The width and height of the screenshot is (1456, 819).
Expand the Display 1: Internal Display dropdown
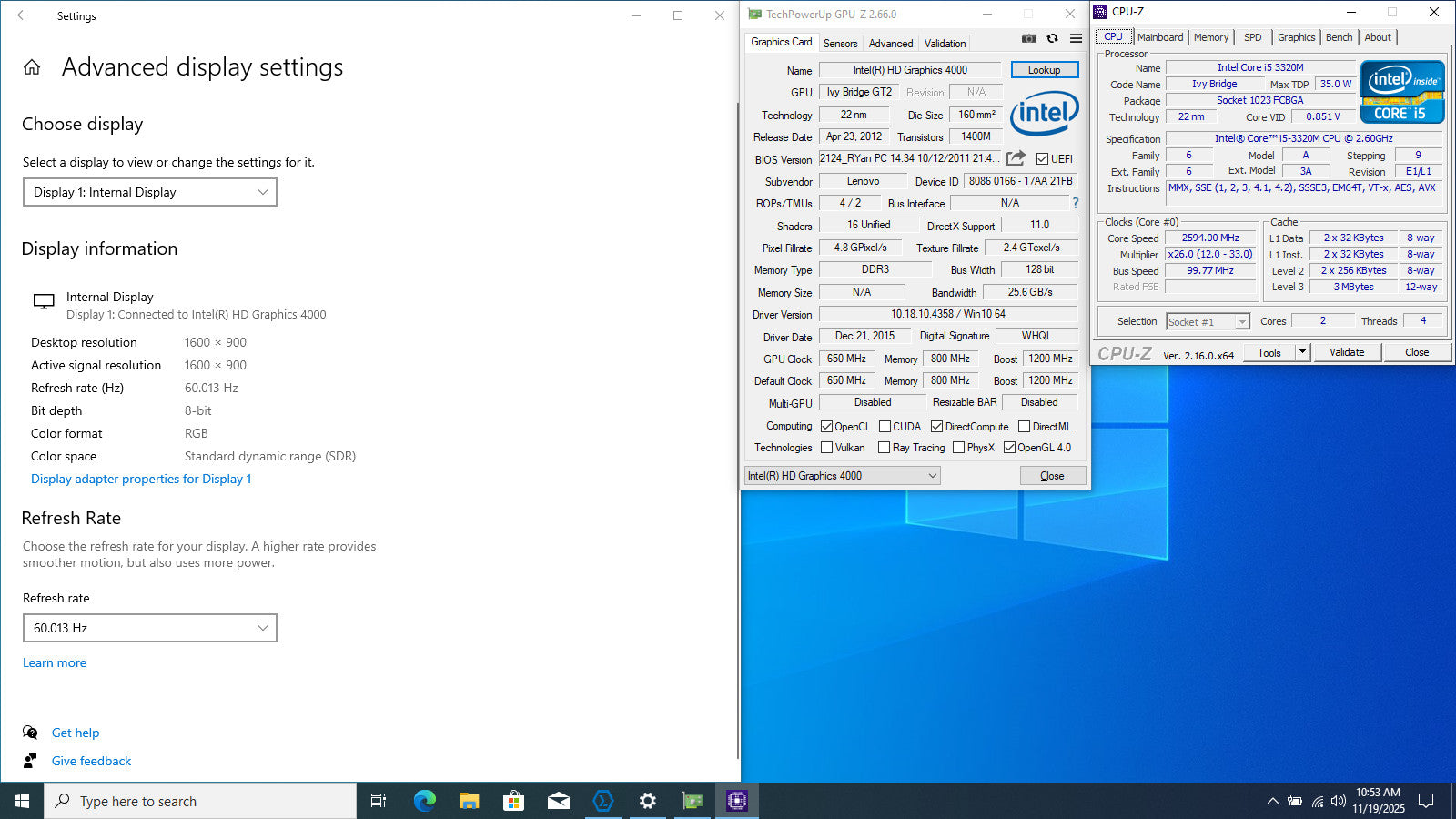coord(149,192)
